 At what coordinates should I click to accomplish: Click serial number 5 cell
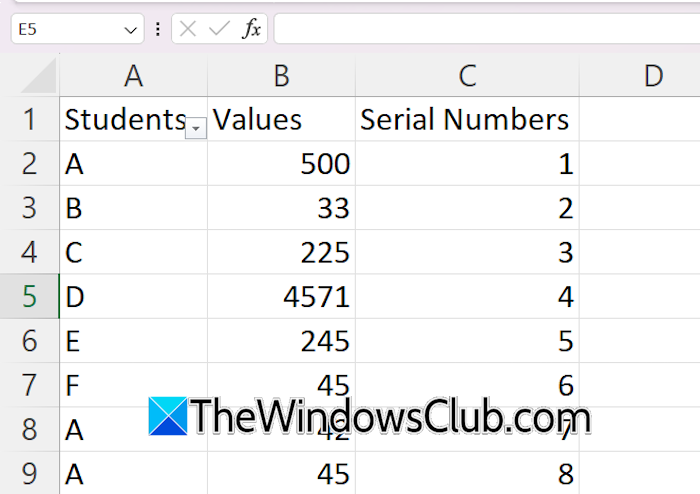coord(467,341)
